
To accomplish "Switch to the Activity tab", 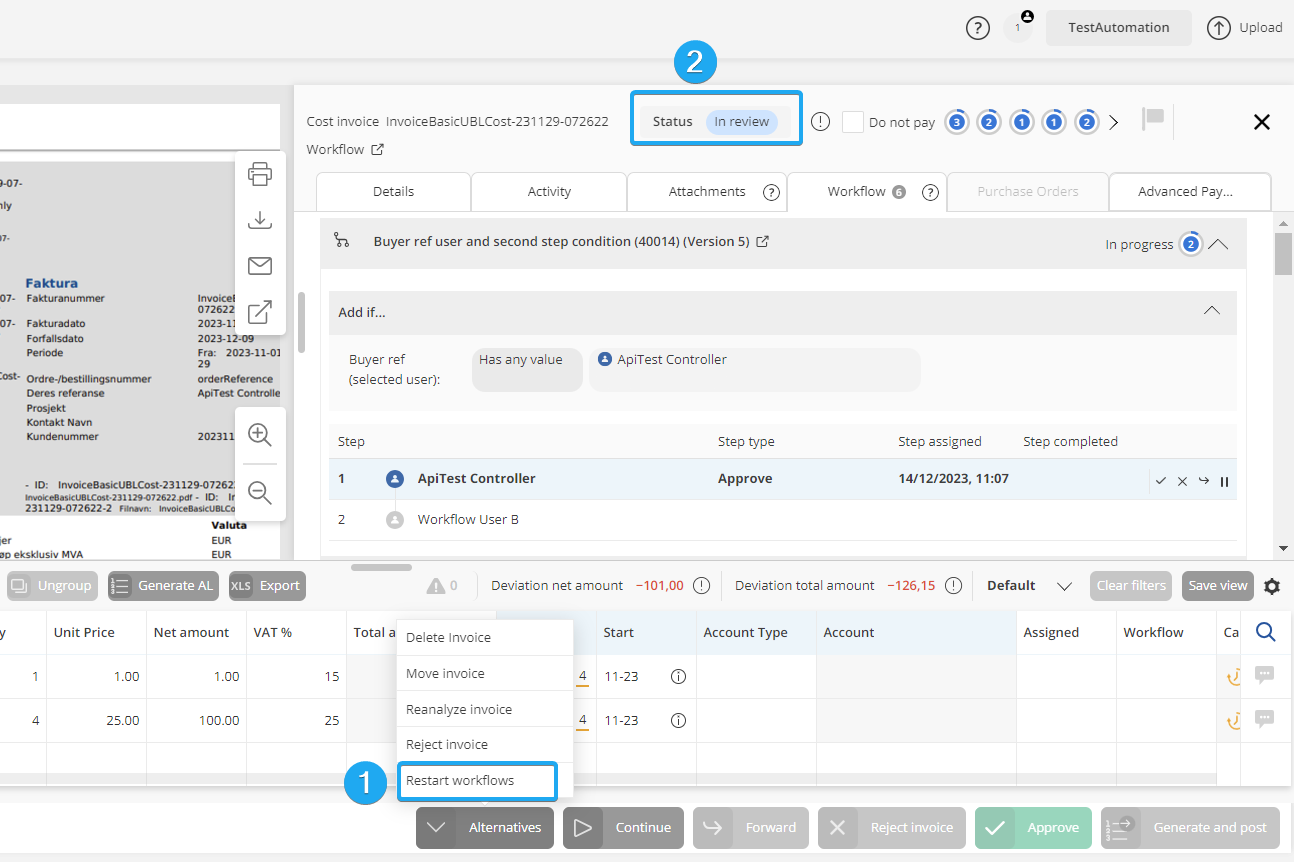I will [549, 192].
